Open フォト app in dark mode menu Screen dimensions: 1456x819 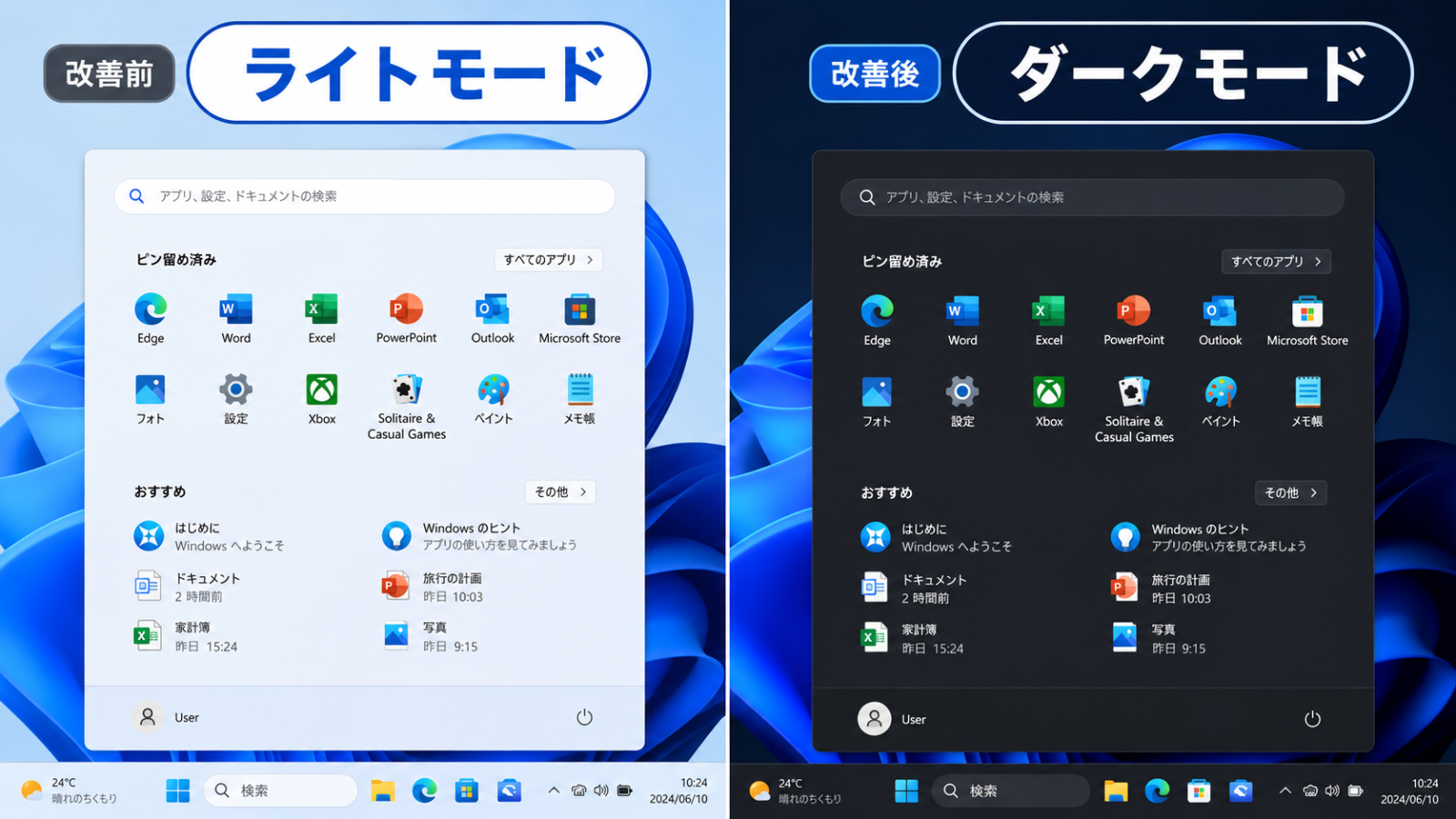877,401
